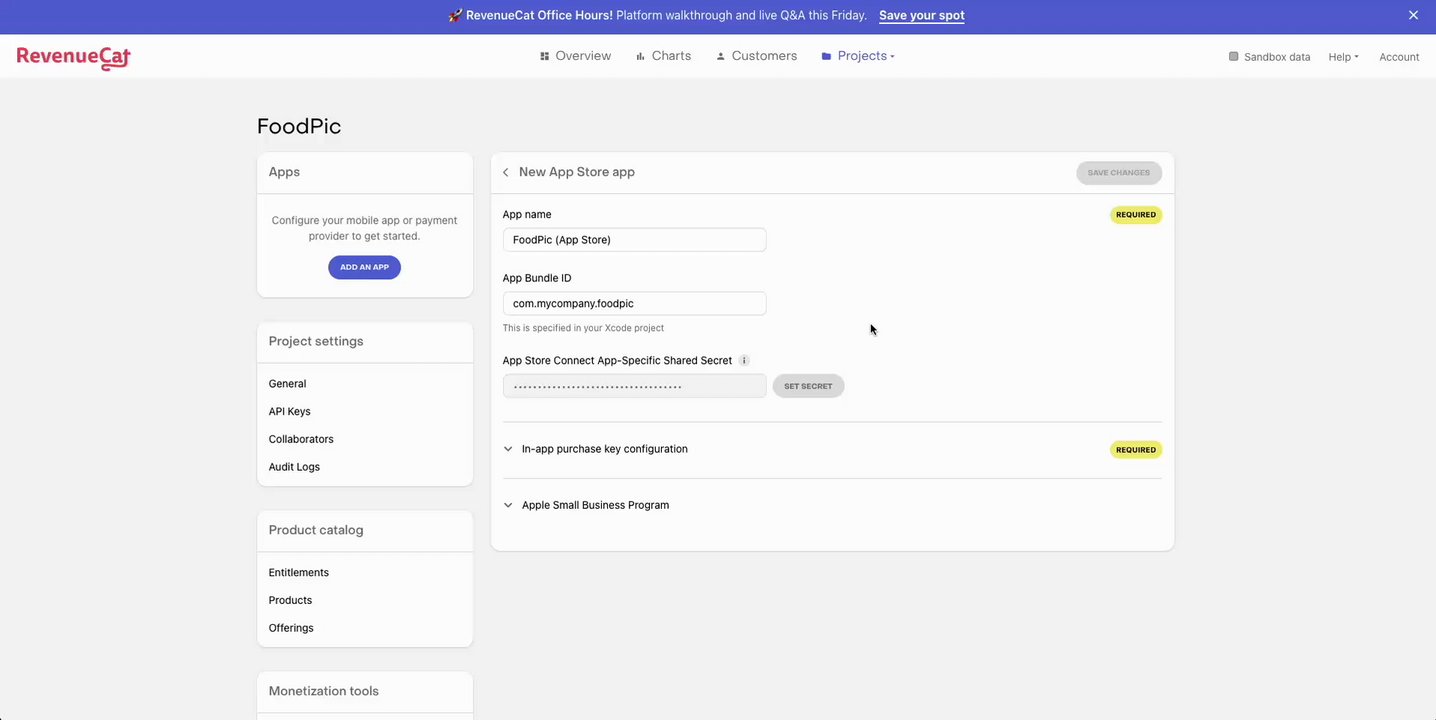1436x720 pixels.
Task: Open the Charts tab
Action: pos(663,56)
